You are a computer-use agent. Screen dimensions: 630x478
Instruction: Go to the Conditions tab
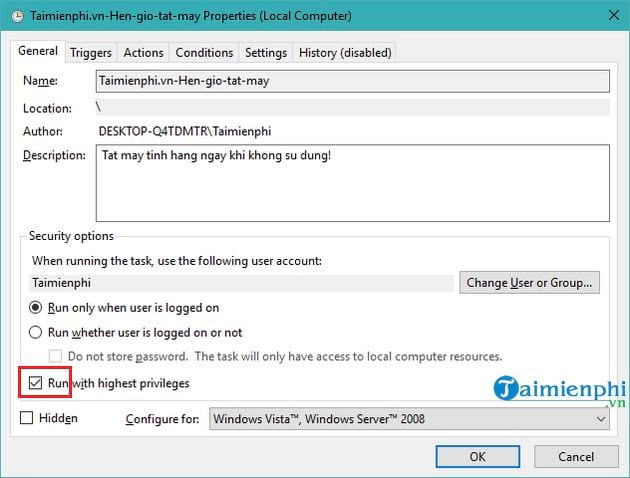point(204,53)
